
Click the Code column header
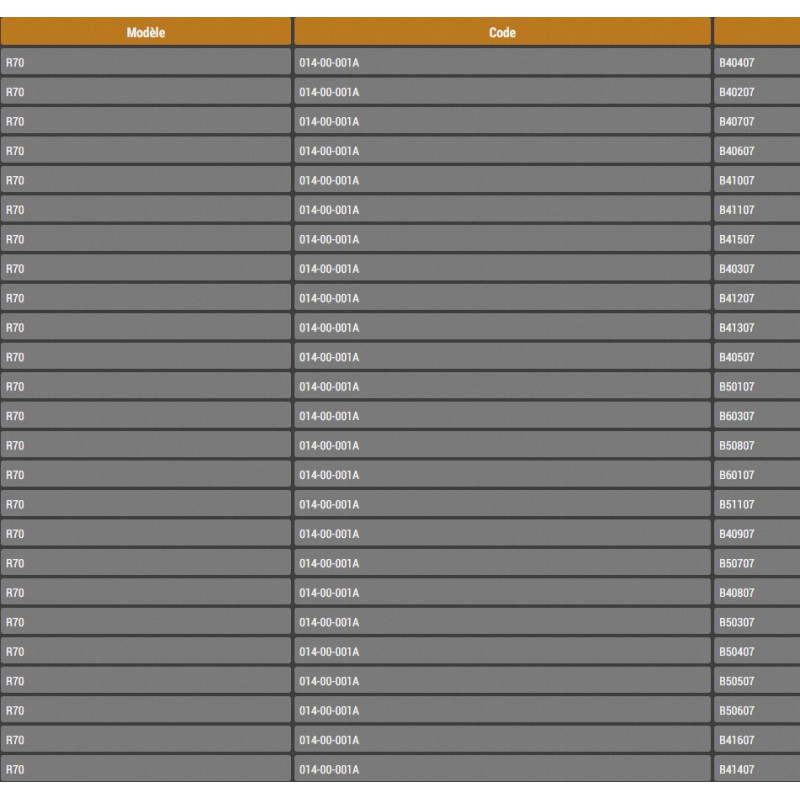[x=502, y=32]
